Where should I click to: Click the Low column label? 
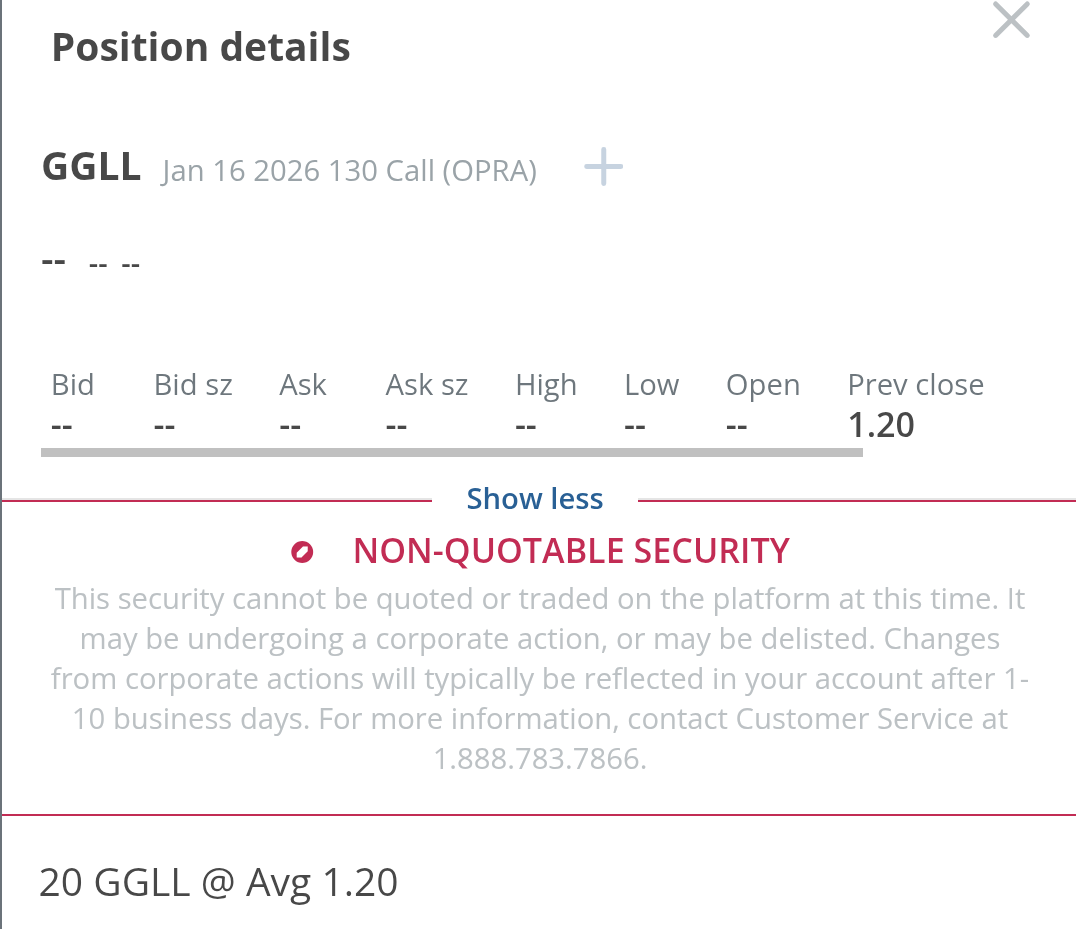pyautogui.click(x=651, y=385)
